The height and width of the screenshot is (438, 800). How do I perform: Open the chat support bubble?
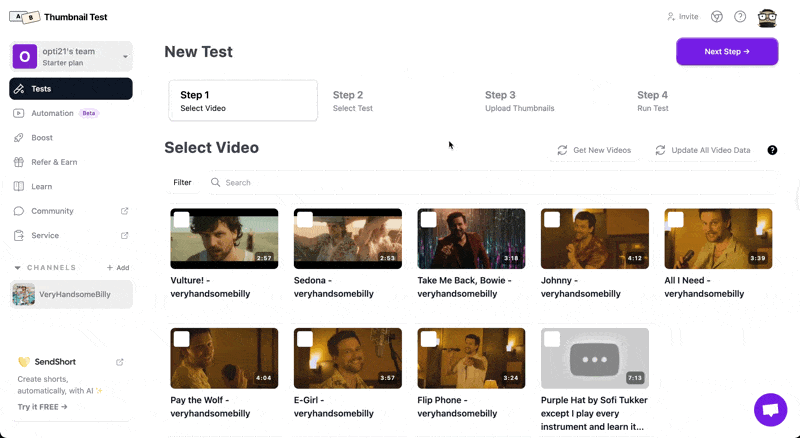(x=770, y=409)
